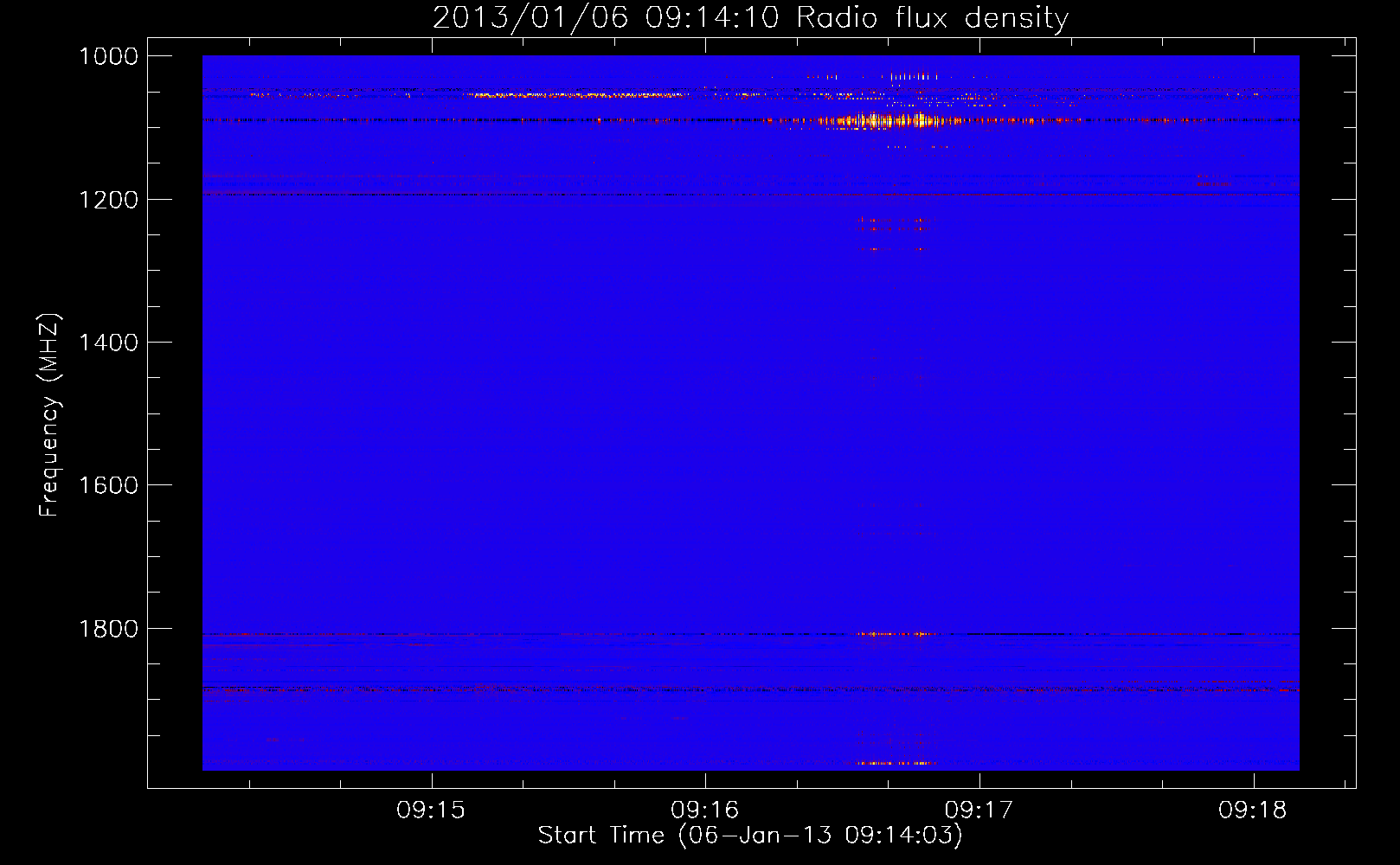This screenshot has width=1400, height=865.
Task: Click the 'Start Time (06-Jan-13 09:14:03)' label
Action: [750, 836]
